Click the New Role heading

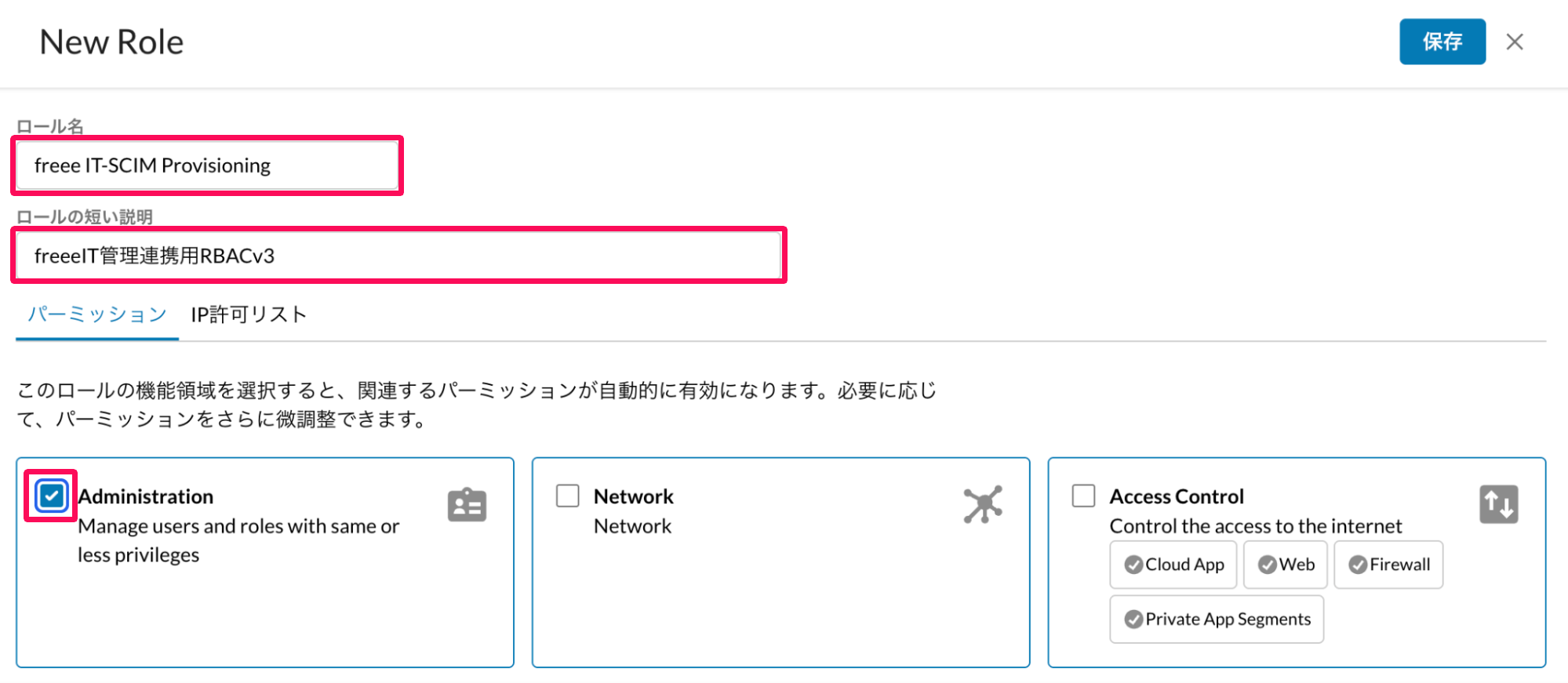pos(111,42)
